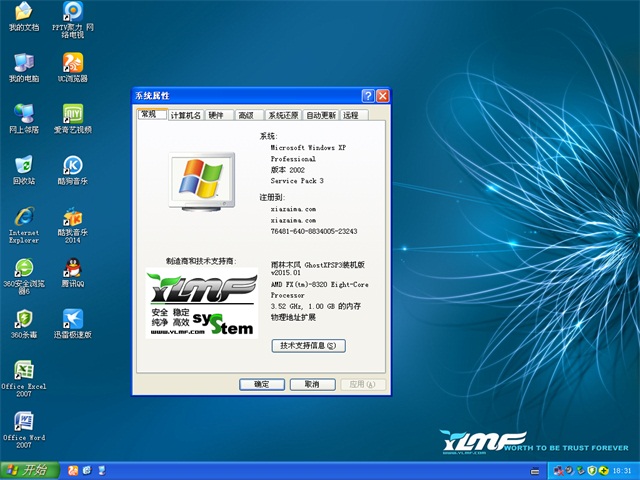Open the UC浏览器 desktop shortcut

72,63
